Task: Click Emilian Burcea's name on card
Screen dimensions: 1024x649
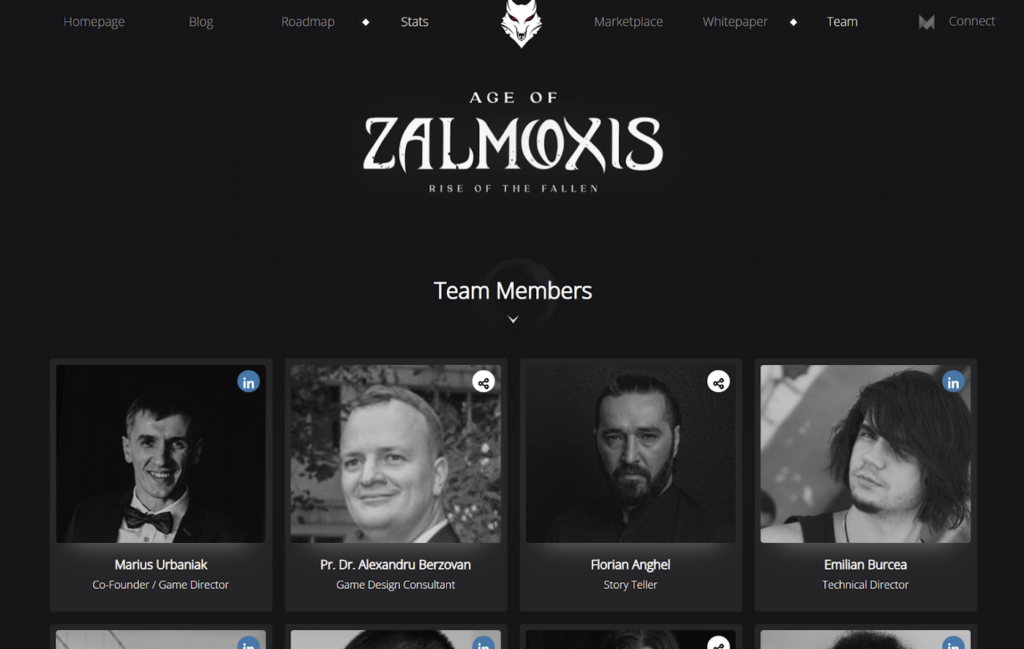Action: (x=865, y=565)
